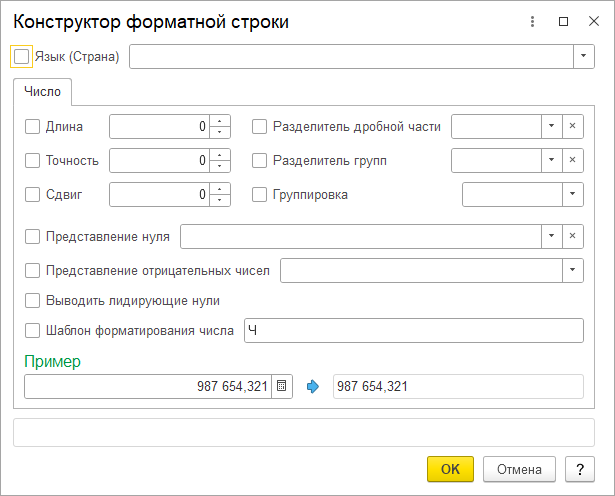Clear the Разделитель дробной части field

click(573, 126)
